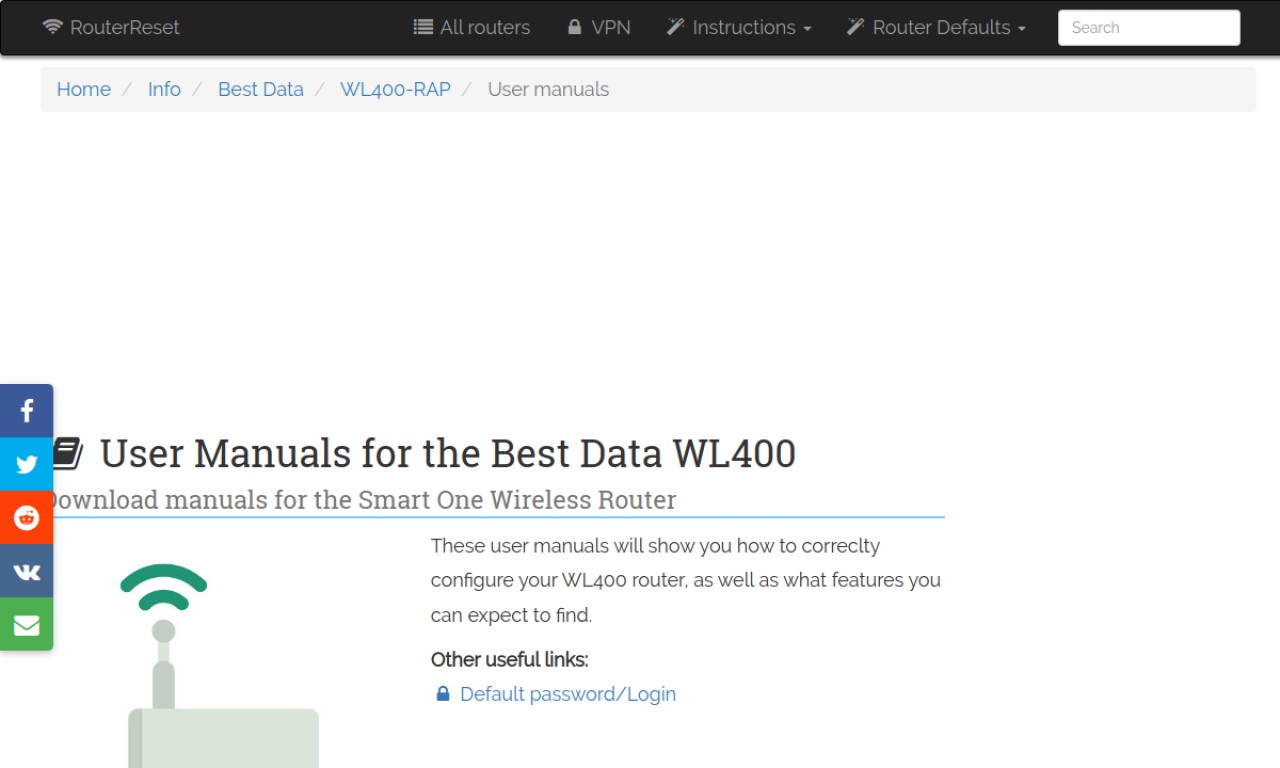The width and height of the screenshot is (1280, 768).
Task: Click the list icon beside All routers
Action: click(423, 27)
